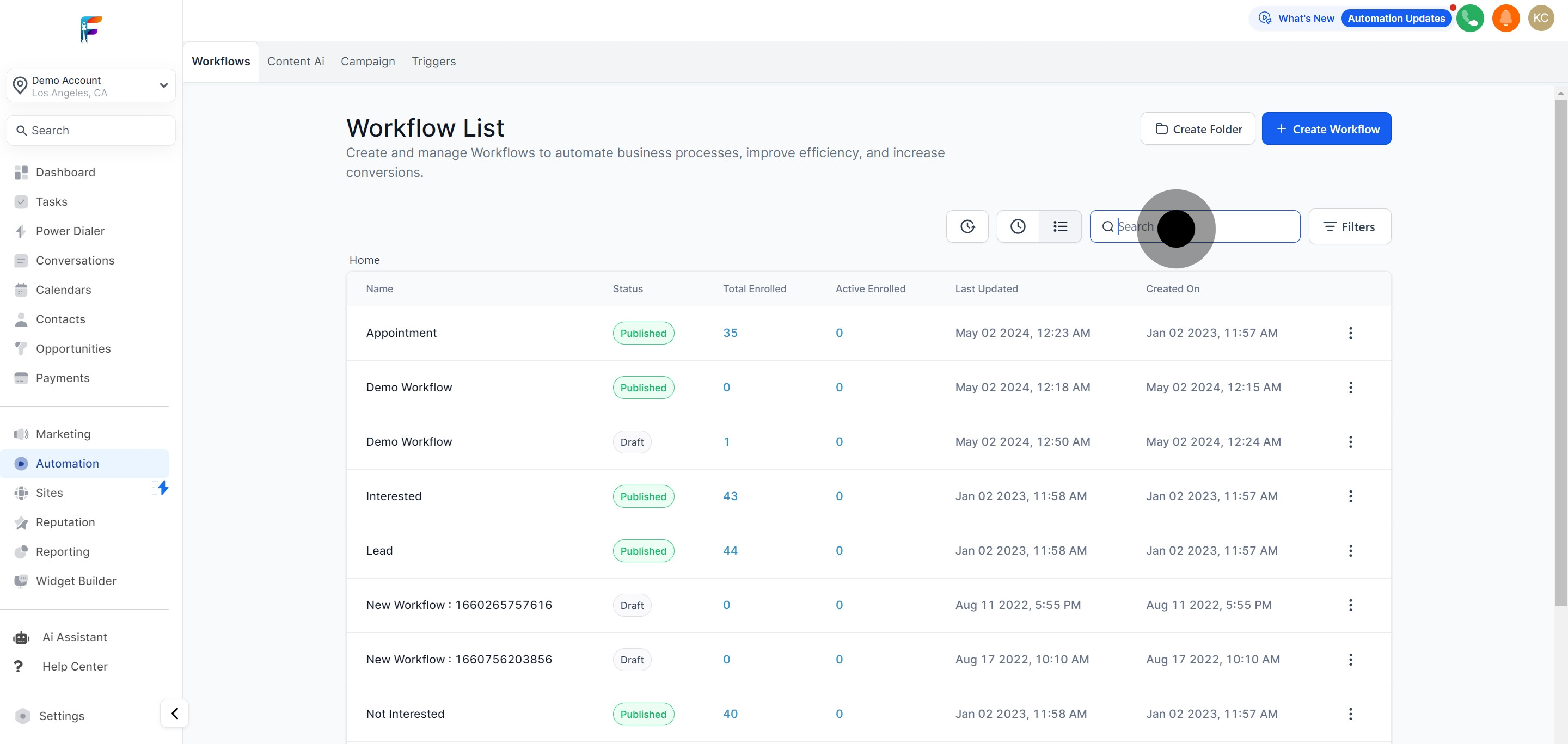Open Widget Builder in sidebar
This screenshot has width=1568, height=744.
76,581
